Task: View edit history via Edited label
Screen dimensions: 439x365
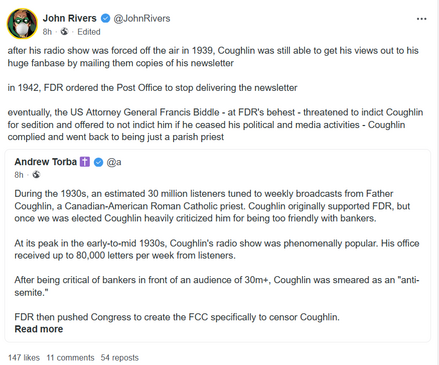Action: pos(89,32)
